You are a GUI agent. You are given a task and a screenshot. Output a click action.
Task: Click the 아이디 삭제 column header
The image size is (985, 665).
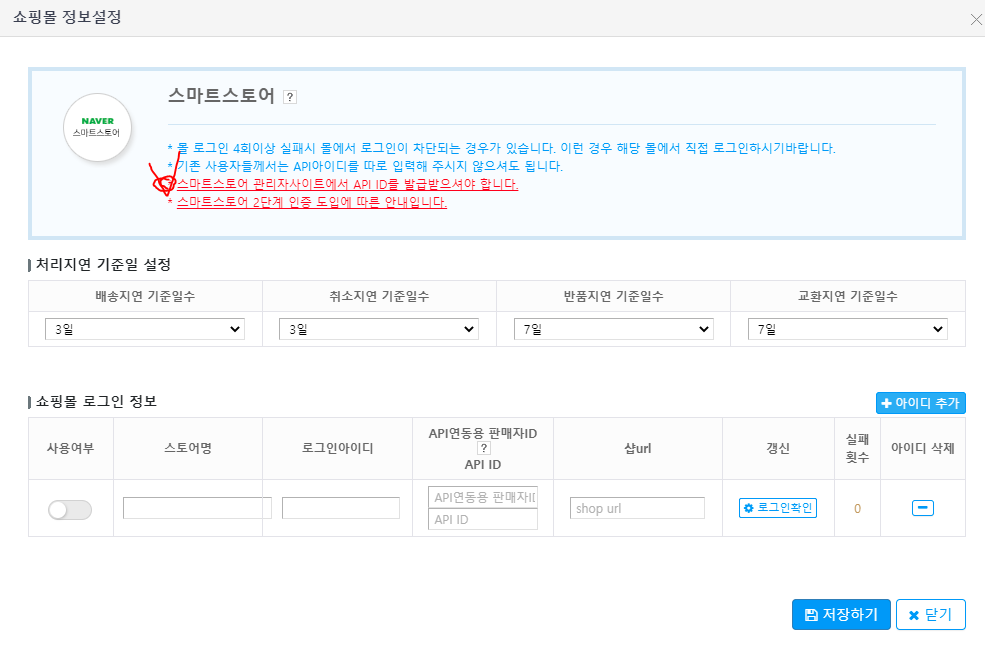[x=922, y=448]
